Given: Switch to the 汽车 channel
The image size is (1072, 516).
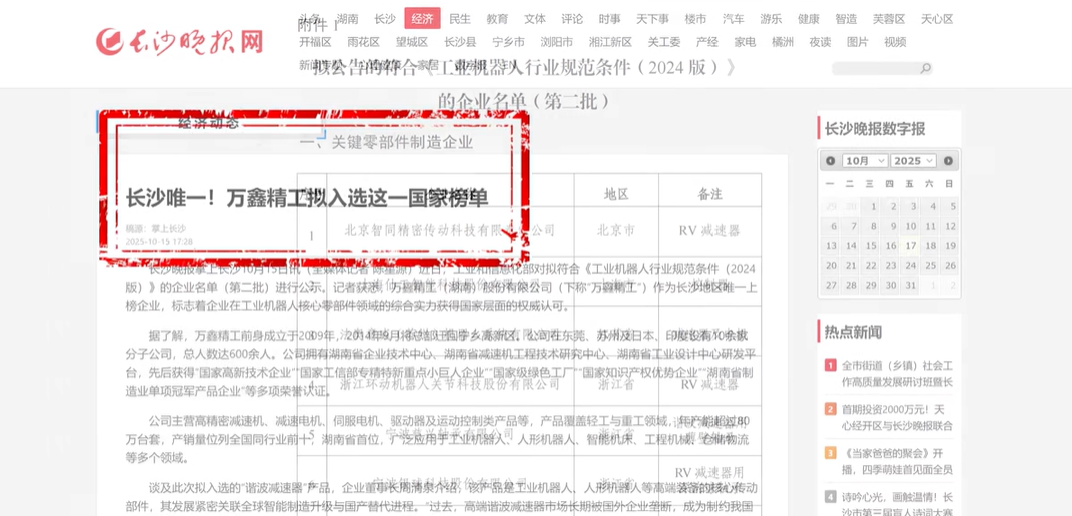Looking at the screenshot, I should coord(733,19).
